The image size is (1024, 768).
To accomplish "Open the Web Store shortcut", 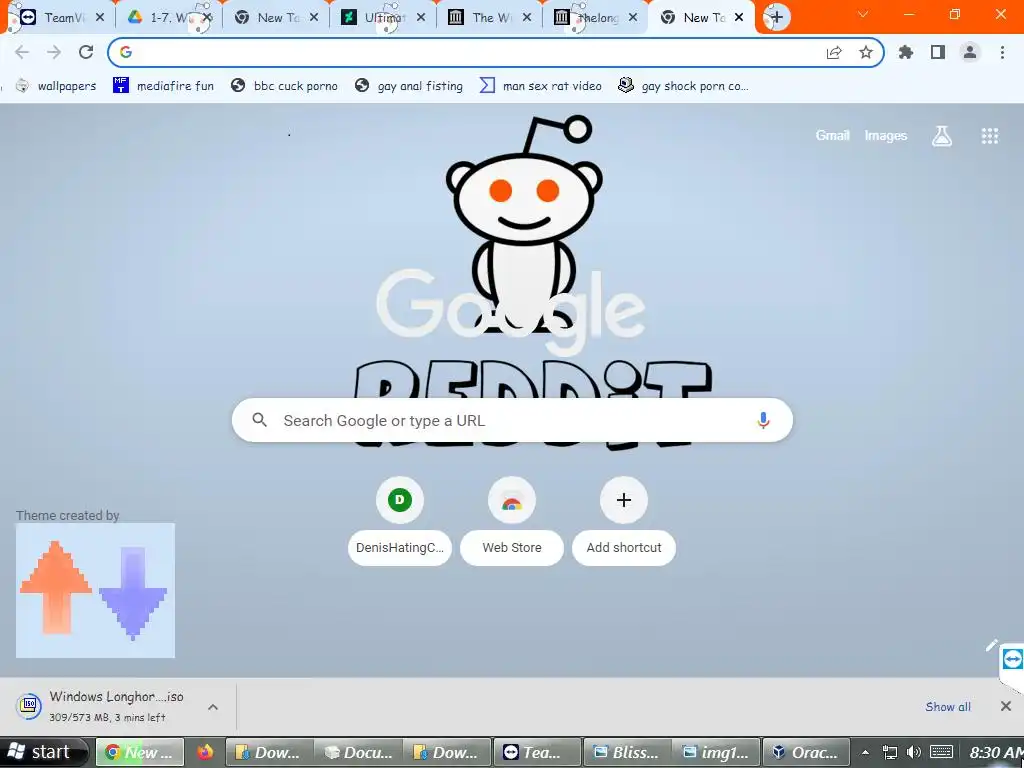I will 512,521.
